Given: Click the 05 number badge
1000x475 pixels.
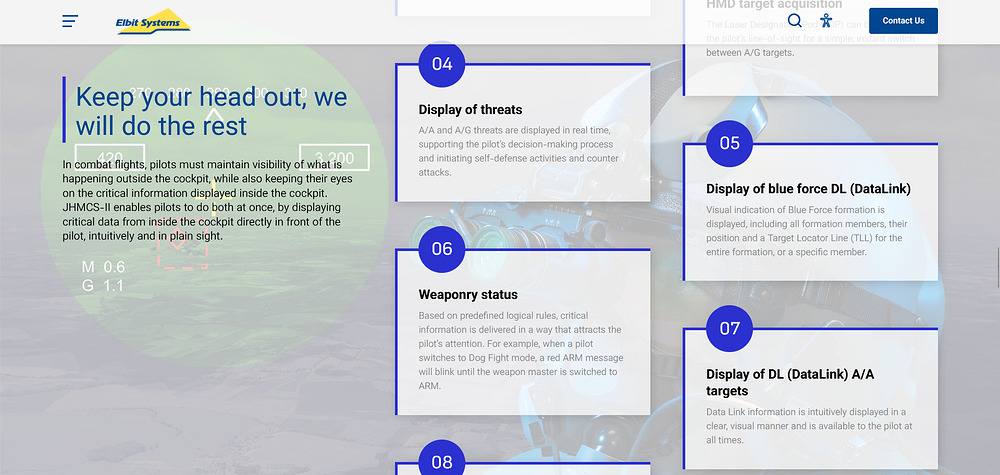Looking at the screenshot, I should click(730, 143).
